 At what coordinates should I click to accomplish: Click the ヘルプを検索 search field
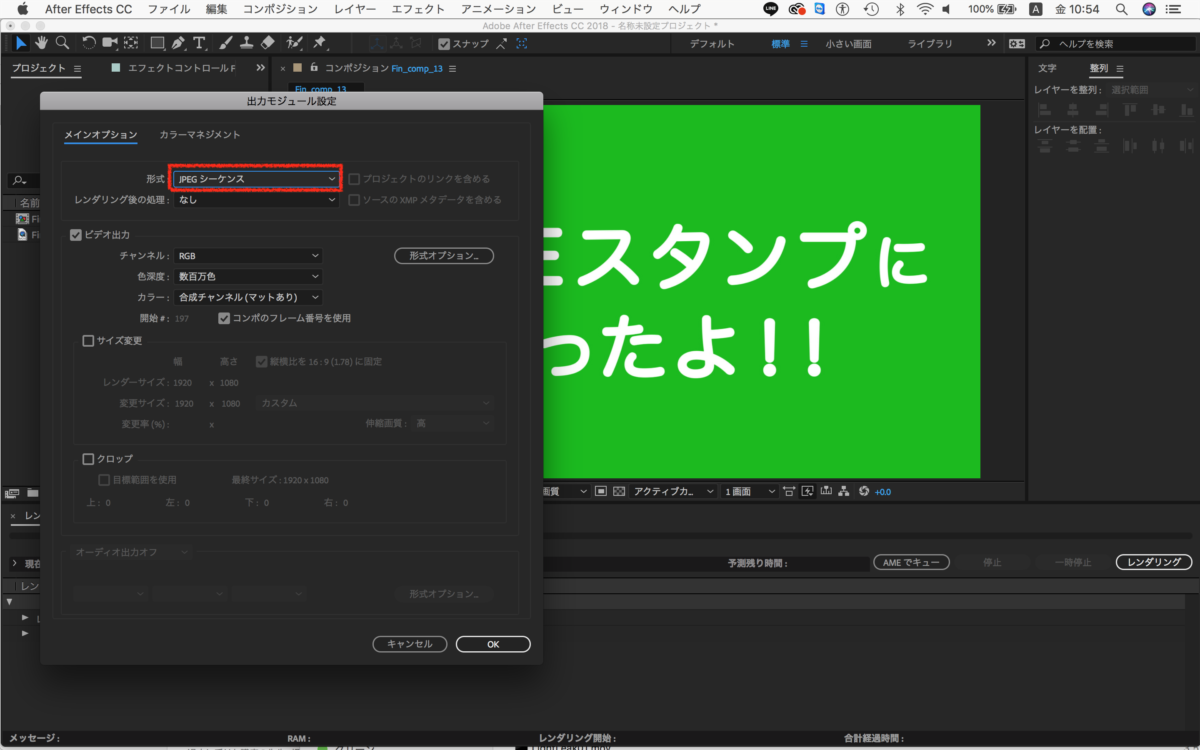pyautogui.click(x=1115, y=44)
